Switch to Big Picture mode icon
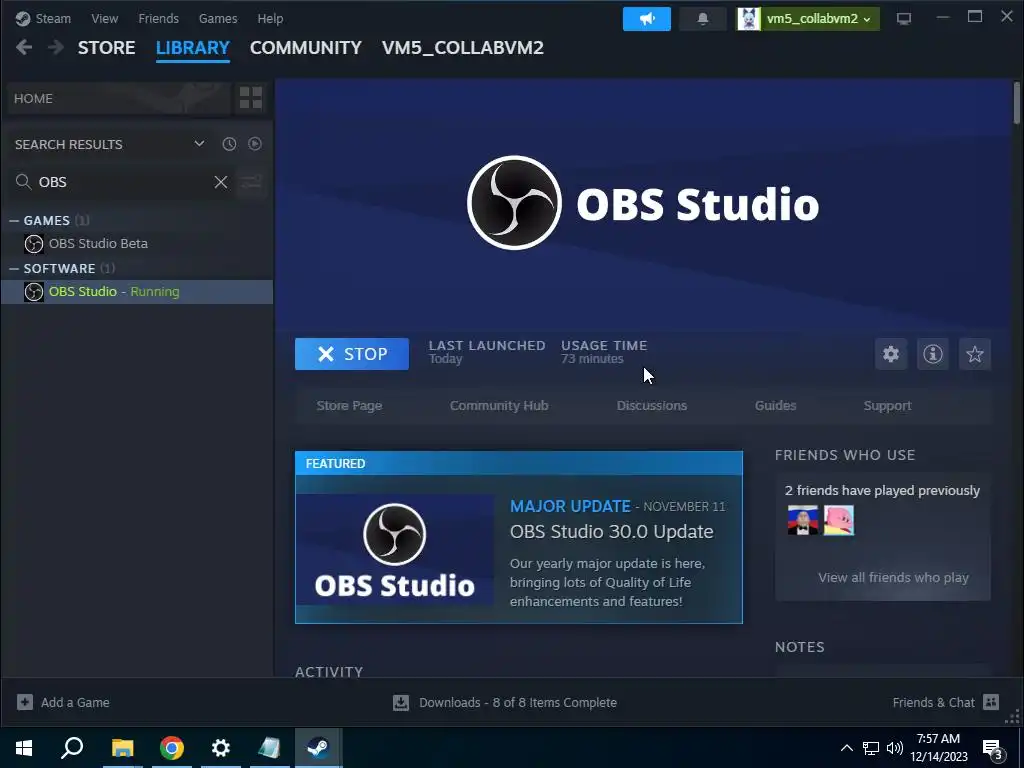The height and width of the screenshot is (768, 1024). (904, 19)
